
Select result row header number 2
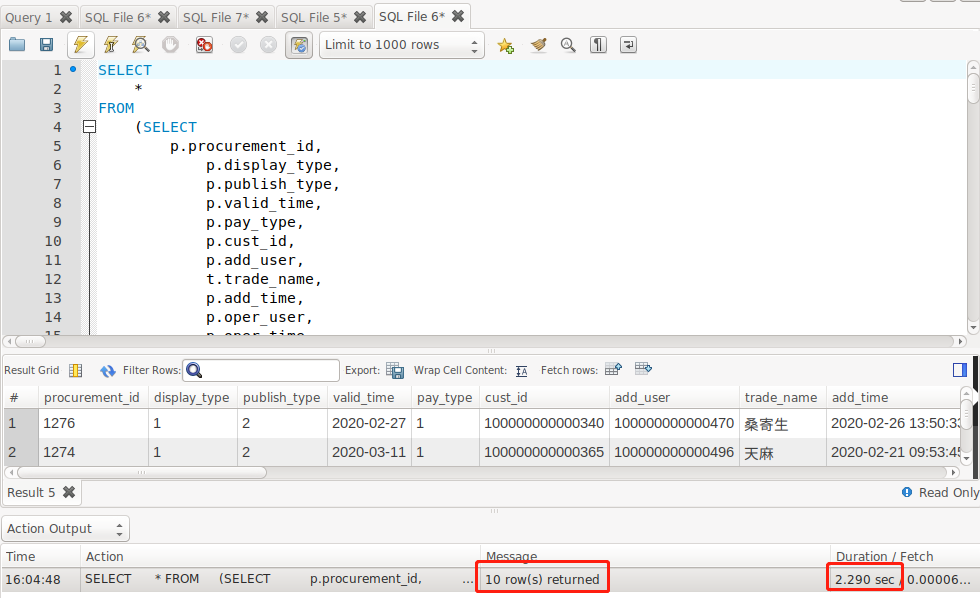point(21,452)
